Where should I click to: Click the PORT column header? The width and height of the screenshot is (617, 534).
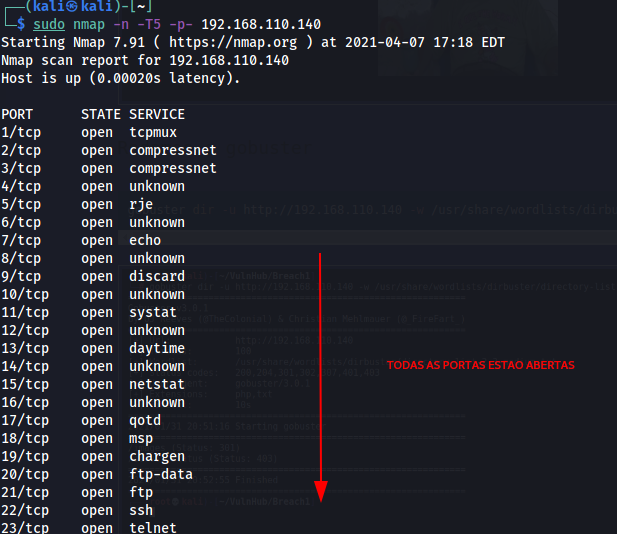tap(17, 114)
